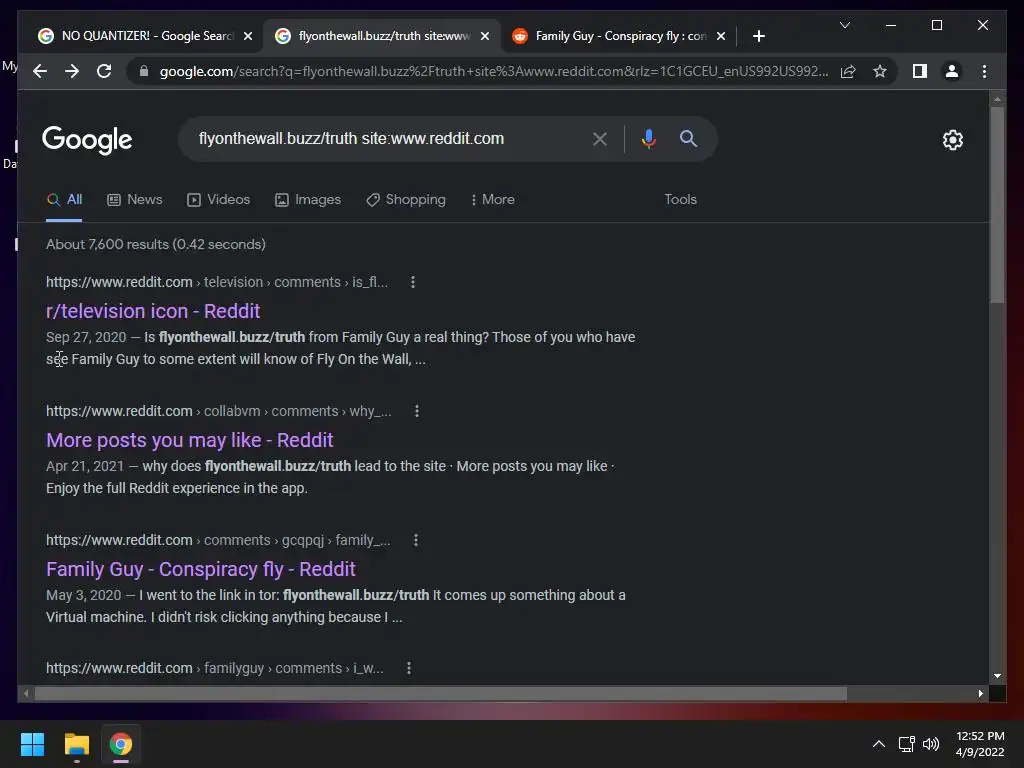This screenshot has height=768, width=1024.
Task: Go to the Google homepage logo
Action: click(87, 140)
